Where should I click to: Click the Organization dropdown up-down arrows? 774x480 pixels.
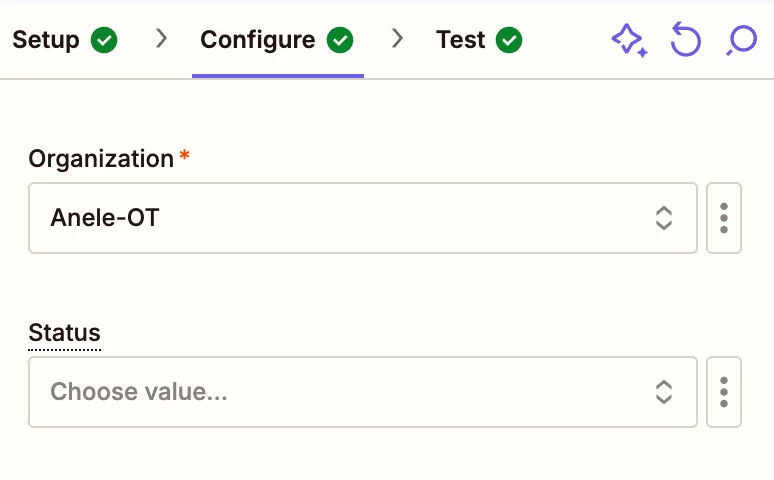coord(663,218)
